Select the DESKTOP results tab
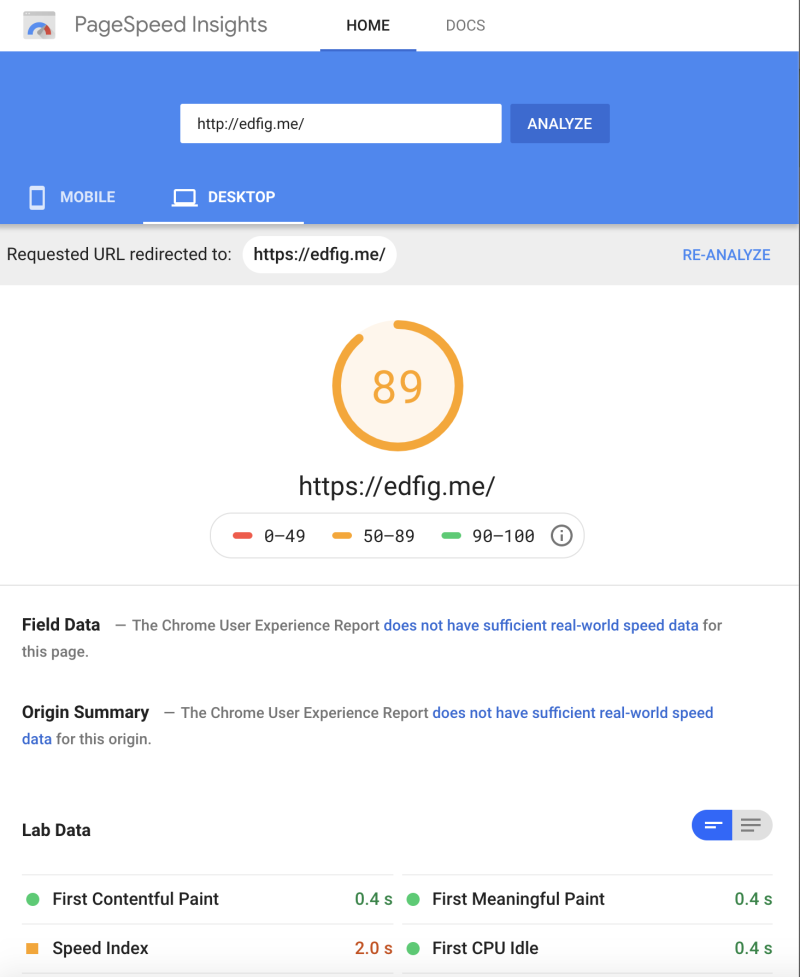 point(224,197)
